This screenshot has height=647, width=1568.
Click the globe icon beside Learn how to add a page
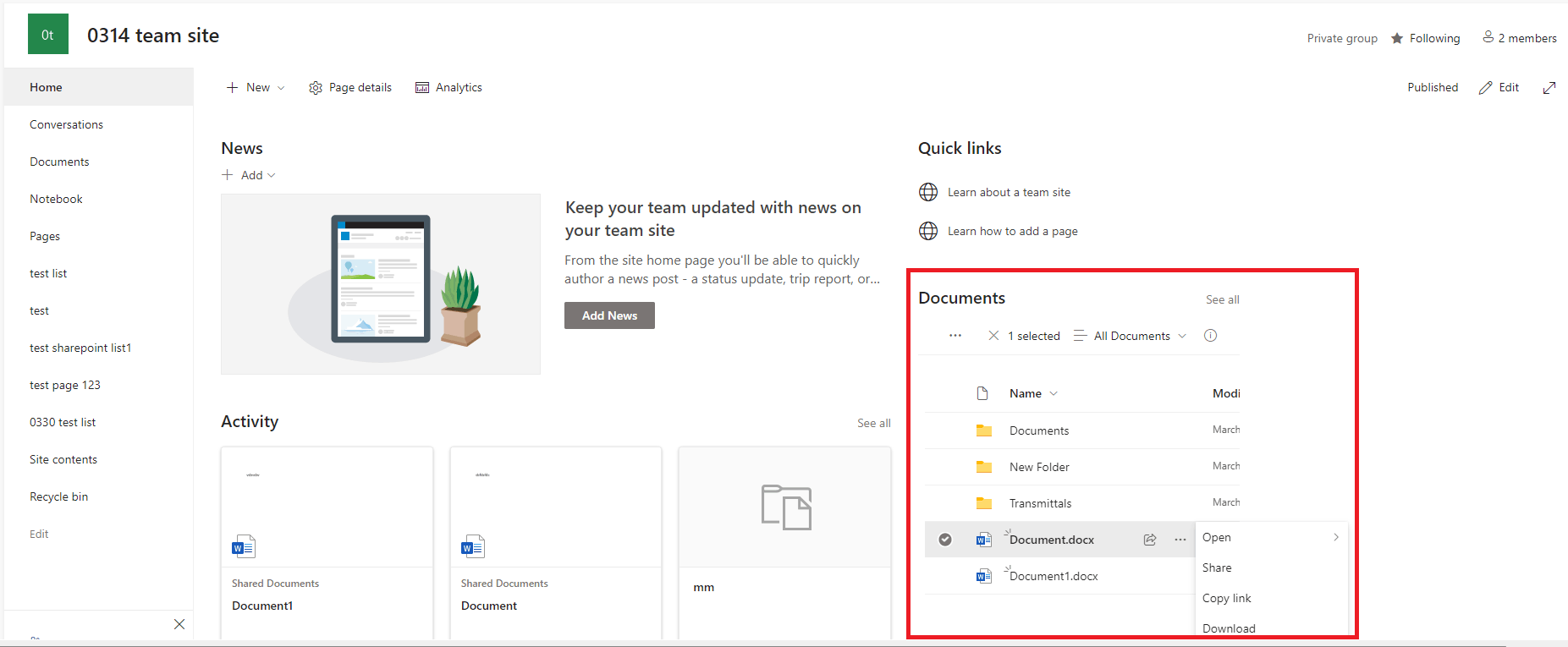[x=928, y=231]
